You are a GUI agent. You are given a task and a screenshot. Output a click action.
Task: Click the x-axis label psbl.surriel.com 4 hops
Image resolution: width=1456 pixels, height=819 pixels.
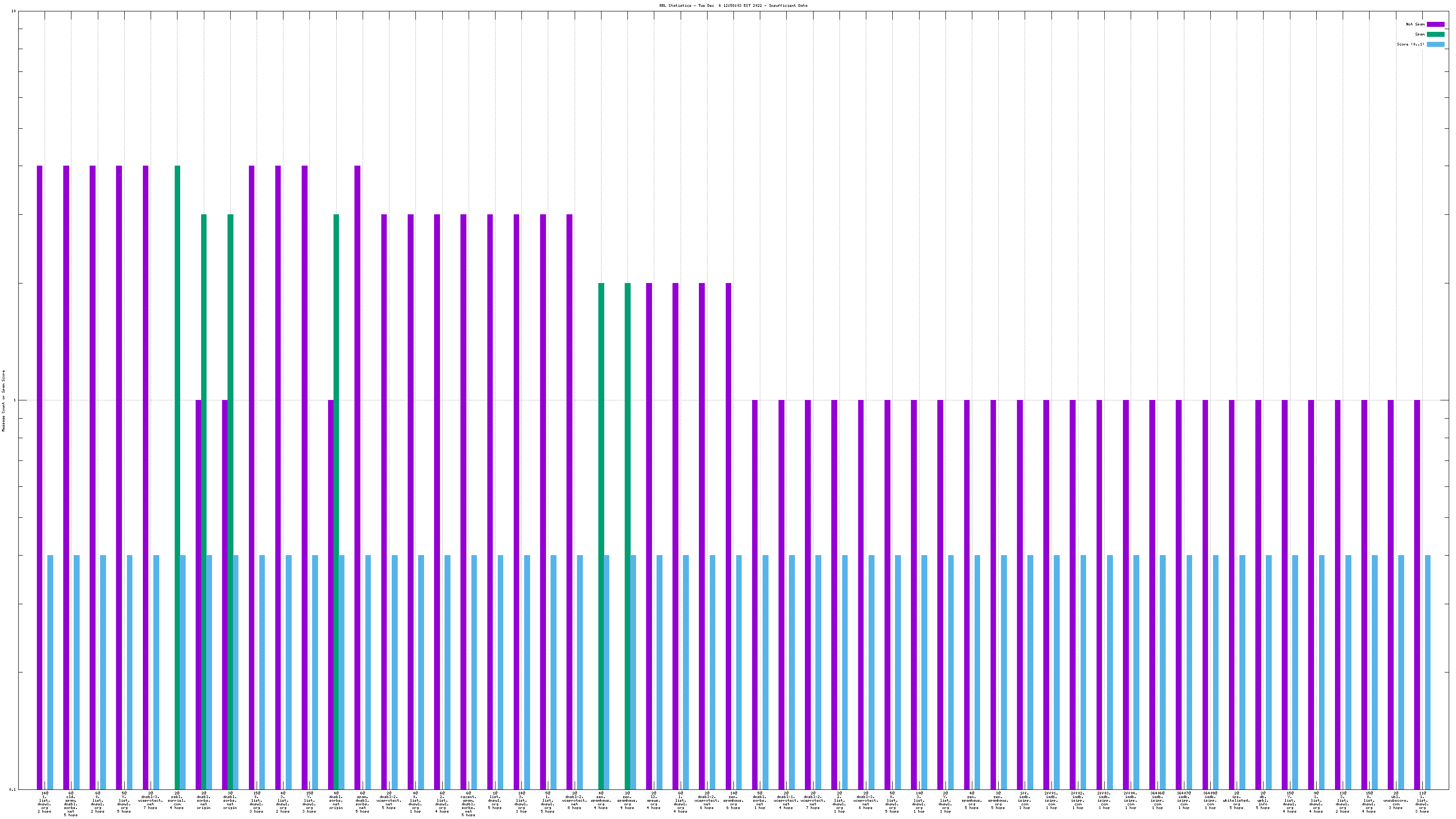pyautogui.click(x=177, y=800)
